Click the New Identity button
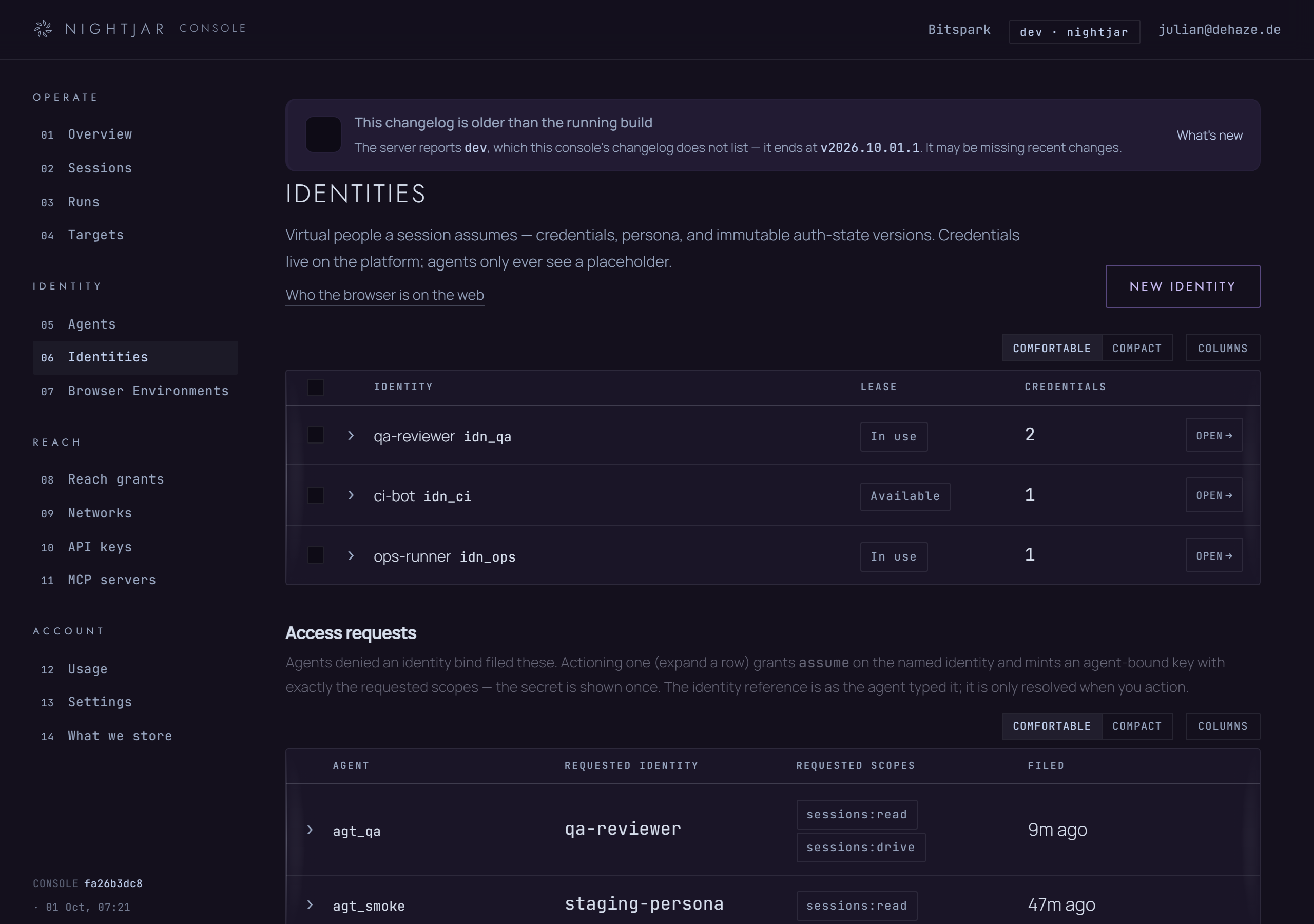The height and width of the screenshot is (924, 1314). 1183,286
